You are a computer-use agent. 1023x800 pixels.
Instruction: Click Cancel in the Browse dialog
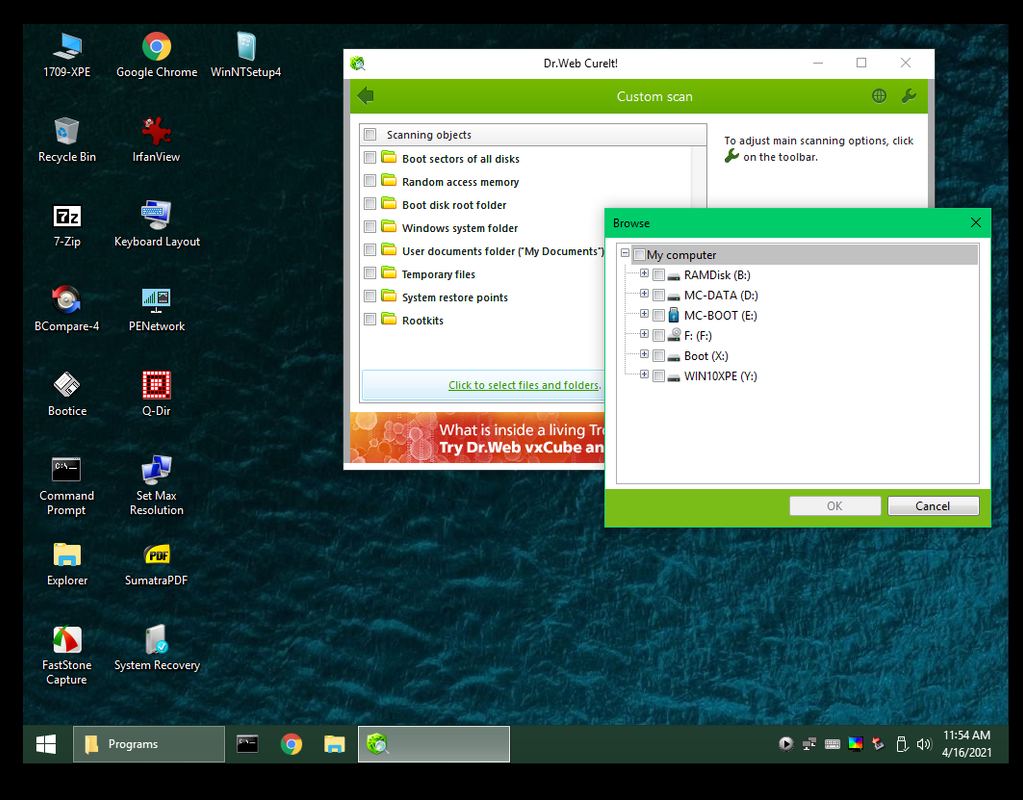coord(933,506)
